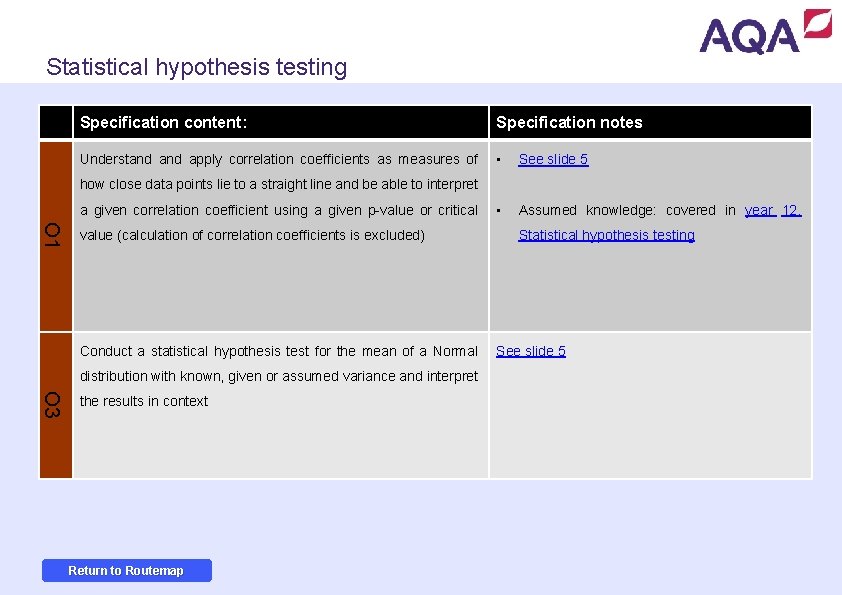Click the word 'Understand' starting the O1 text
Screen dimensions: 842x595
[x=115, y=159]
